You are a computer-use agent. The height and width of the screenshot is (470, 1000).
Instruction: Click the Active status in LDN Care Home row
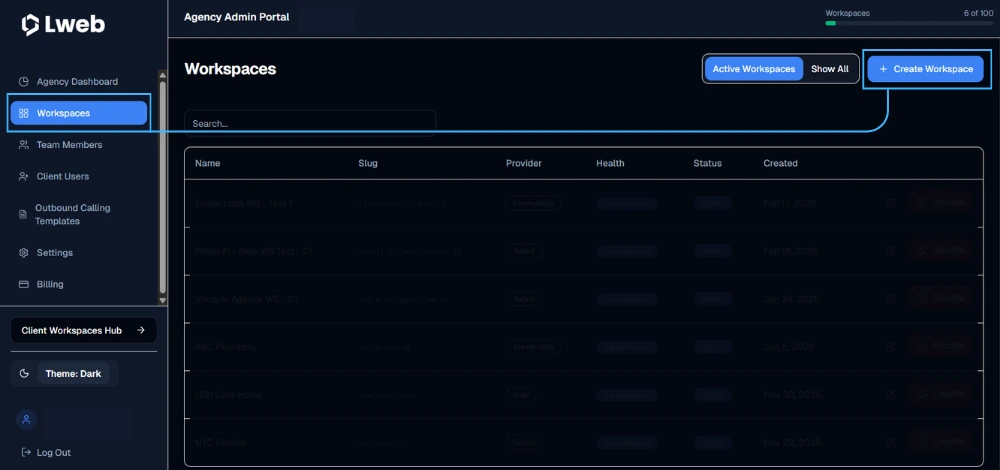tap(712, 395)
